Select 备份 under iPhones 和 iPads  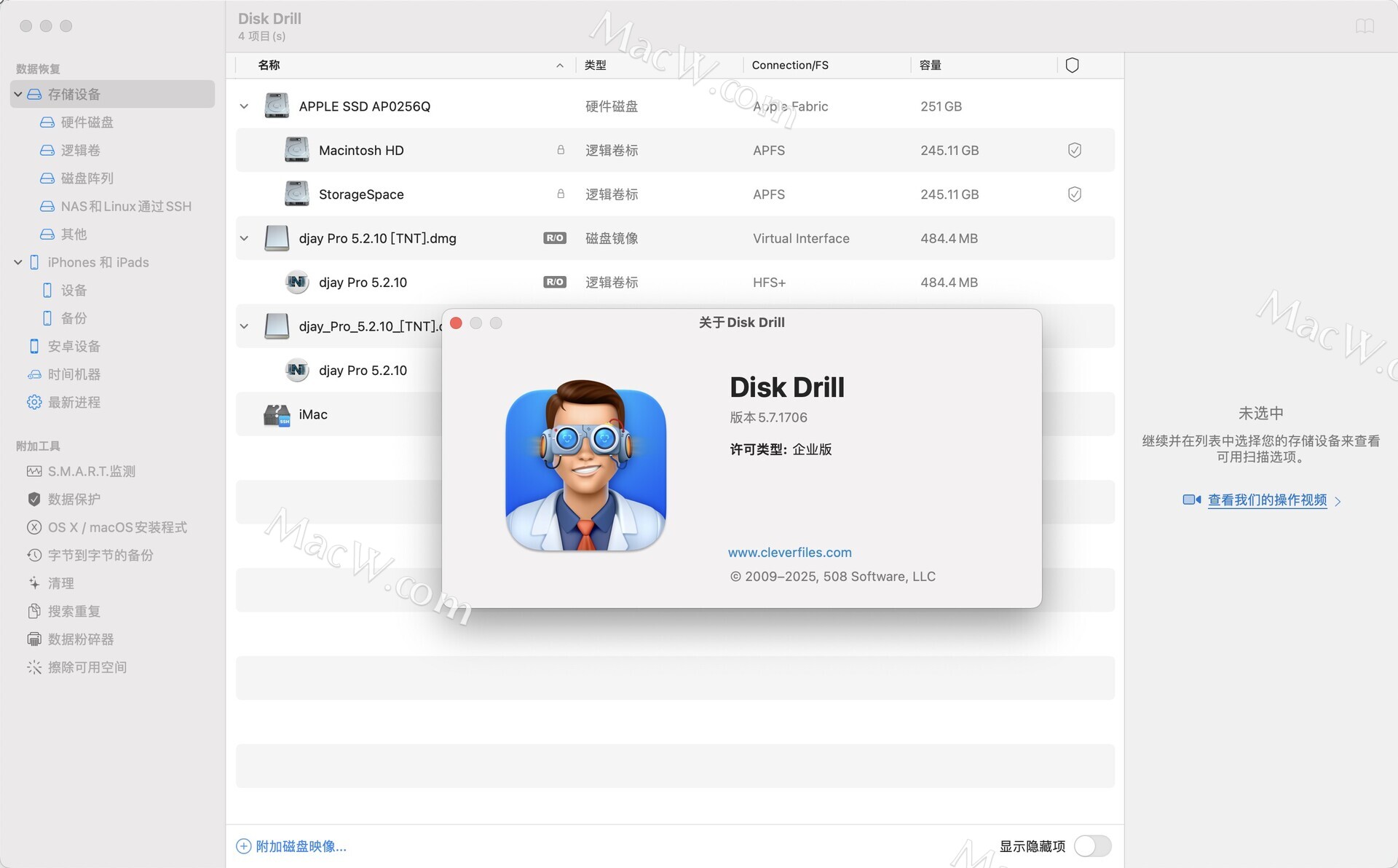74,318
